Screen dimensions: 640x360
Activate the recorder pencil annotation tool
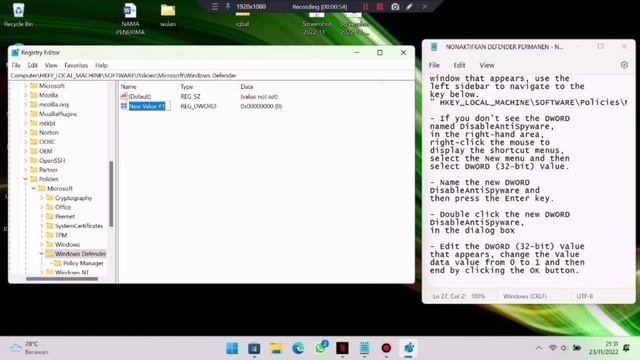coord(409,7)
